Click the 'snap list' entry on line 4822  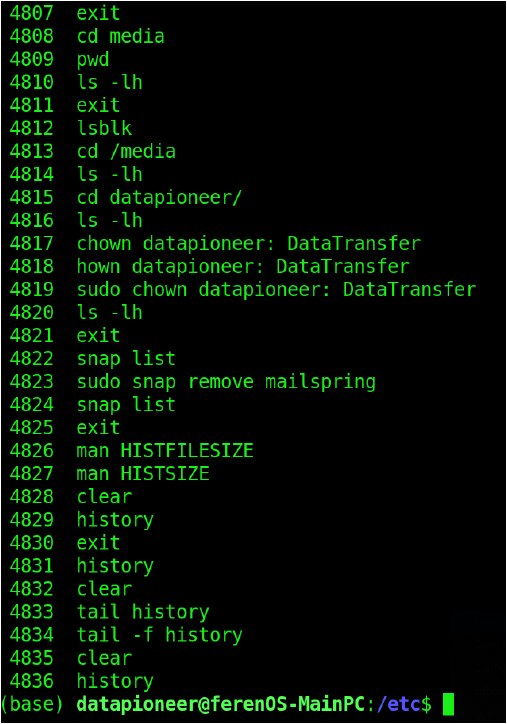126,359
